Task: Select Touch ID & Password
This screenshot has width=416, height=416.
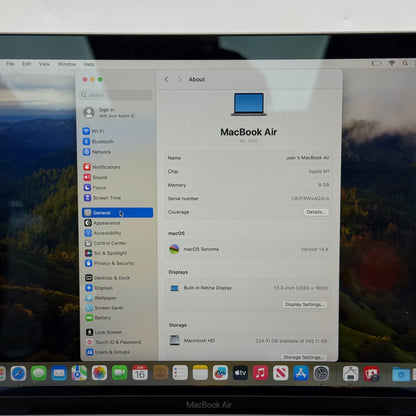Action: [x=114, y=342]
